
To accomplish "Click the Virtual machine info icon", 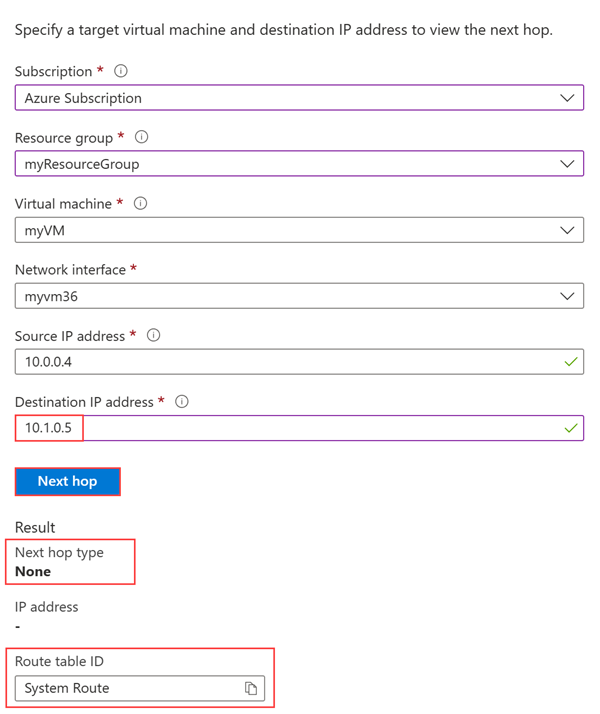I will pyautogui.click(x=140, y=203).
